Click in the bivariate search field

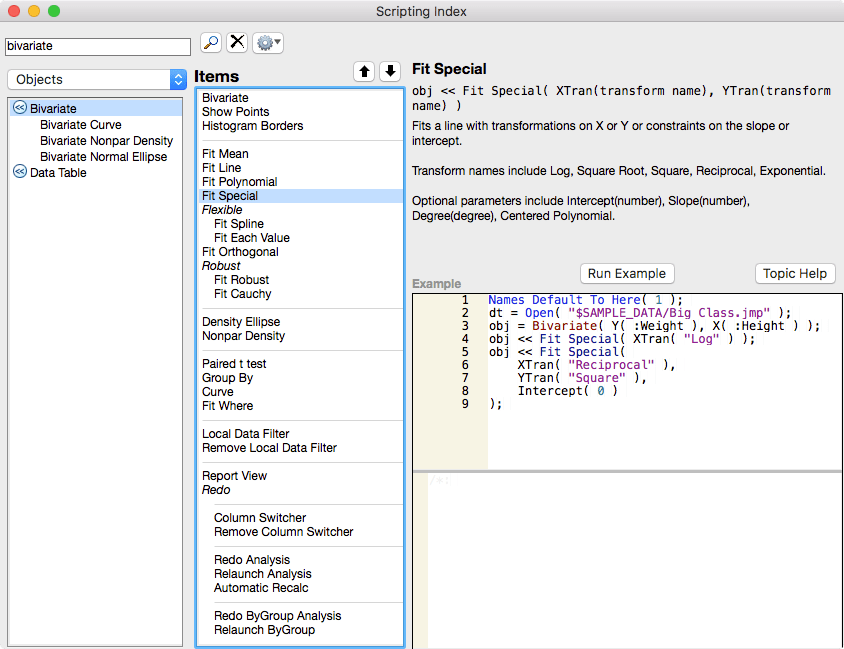click(x=98, y=46)
